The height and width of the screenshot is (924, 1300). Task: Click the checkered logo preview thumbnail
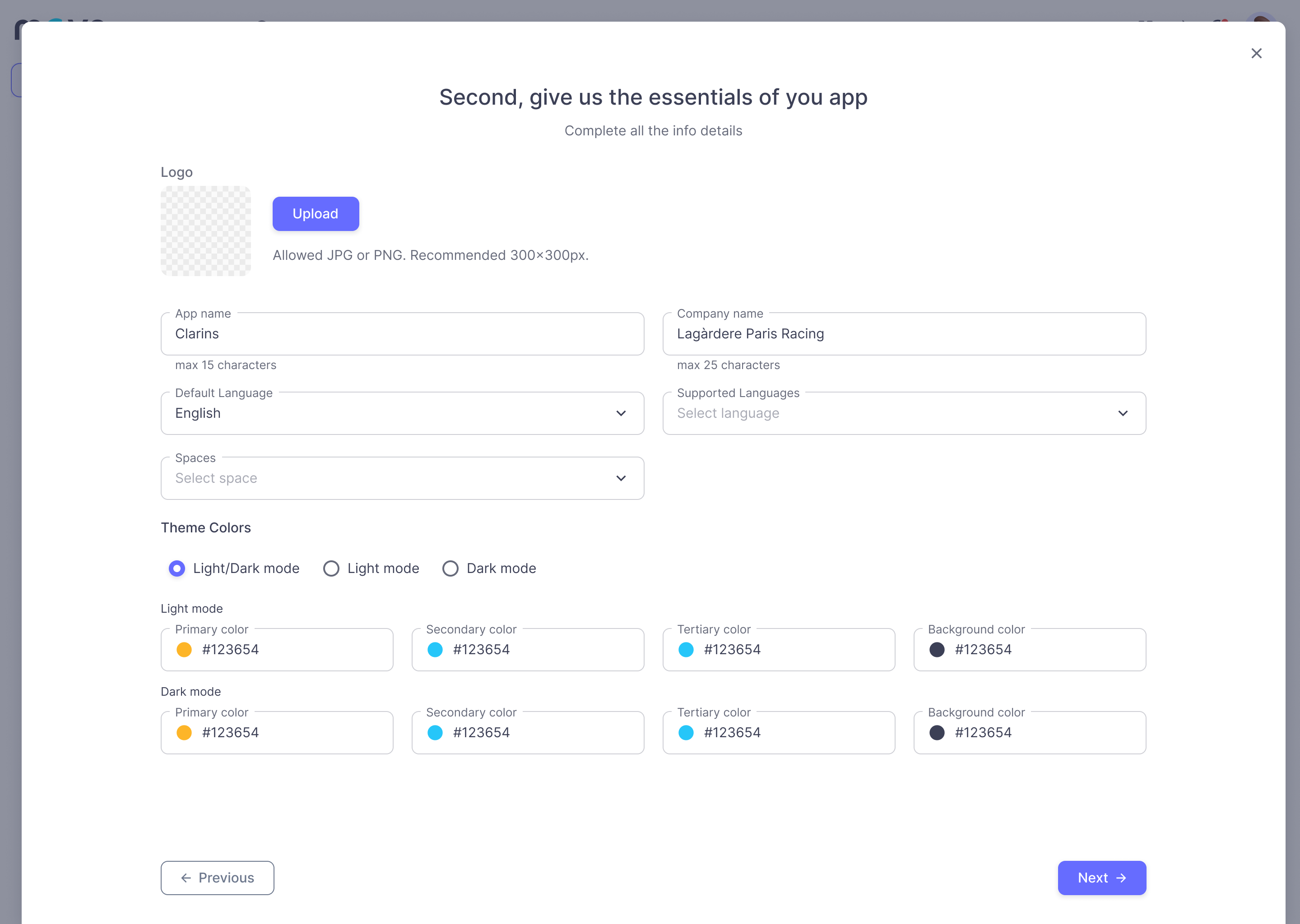tap(206, 231)
